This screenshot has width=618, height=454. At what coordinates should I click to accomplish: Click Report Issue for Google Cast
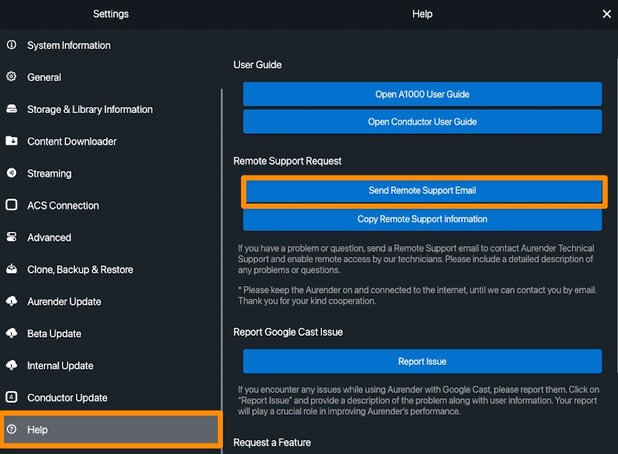tap(422, 361)
